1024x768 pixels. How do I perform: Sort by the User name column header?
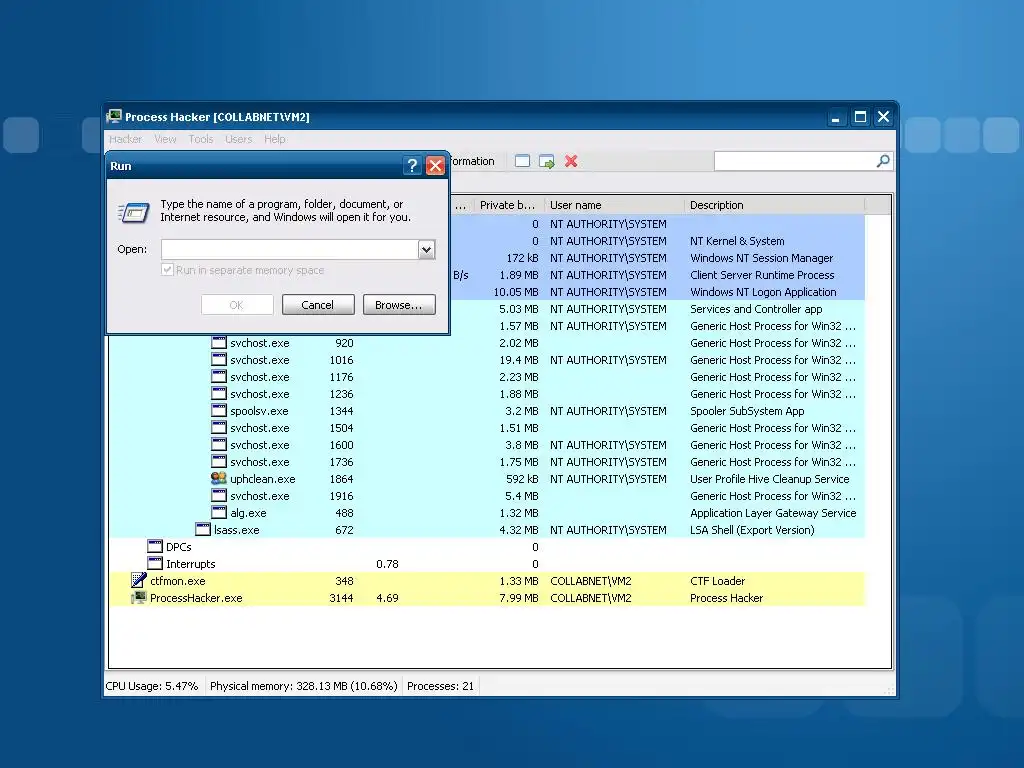click(x=614, y=205)
